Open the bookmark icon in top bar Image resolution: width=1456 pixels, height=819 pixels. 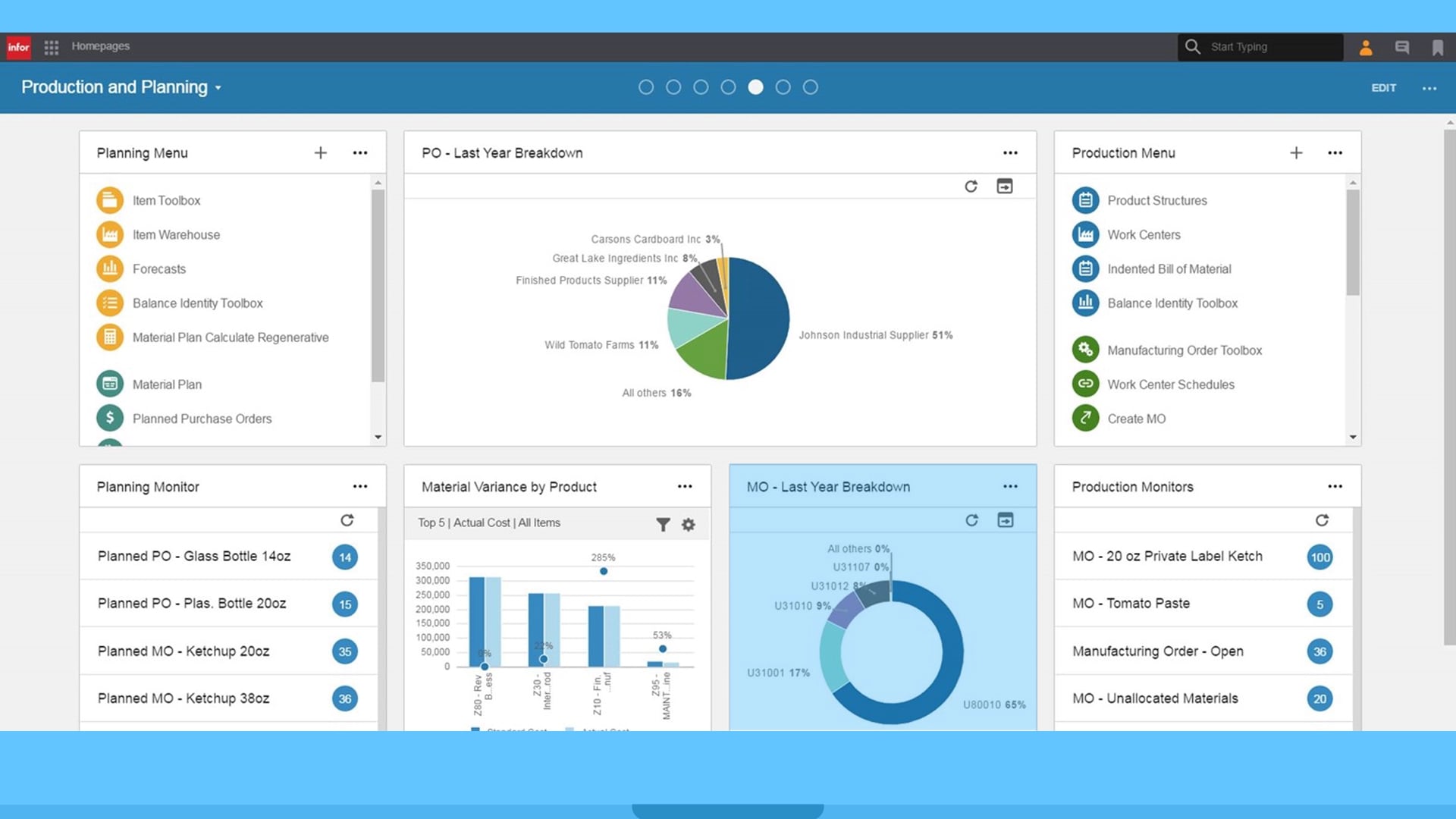[1437, 47]
